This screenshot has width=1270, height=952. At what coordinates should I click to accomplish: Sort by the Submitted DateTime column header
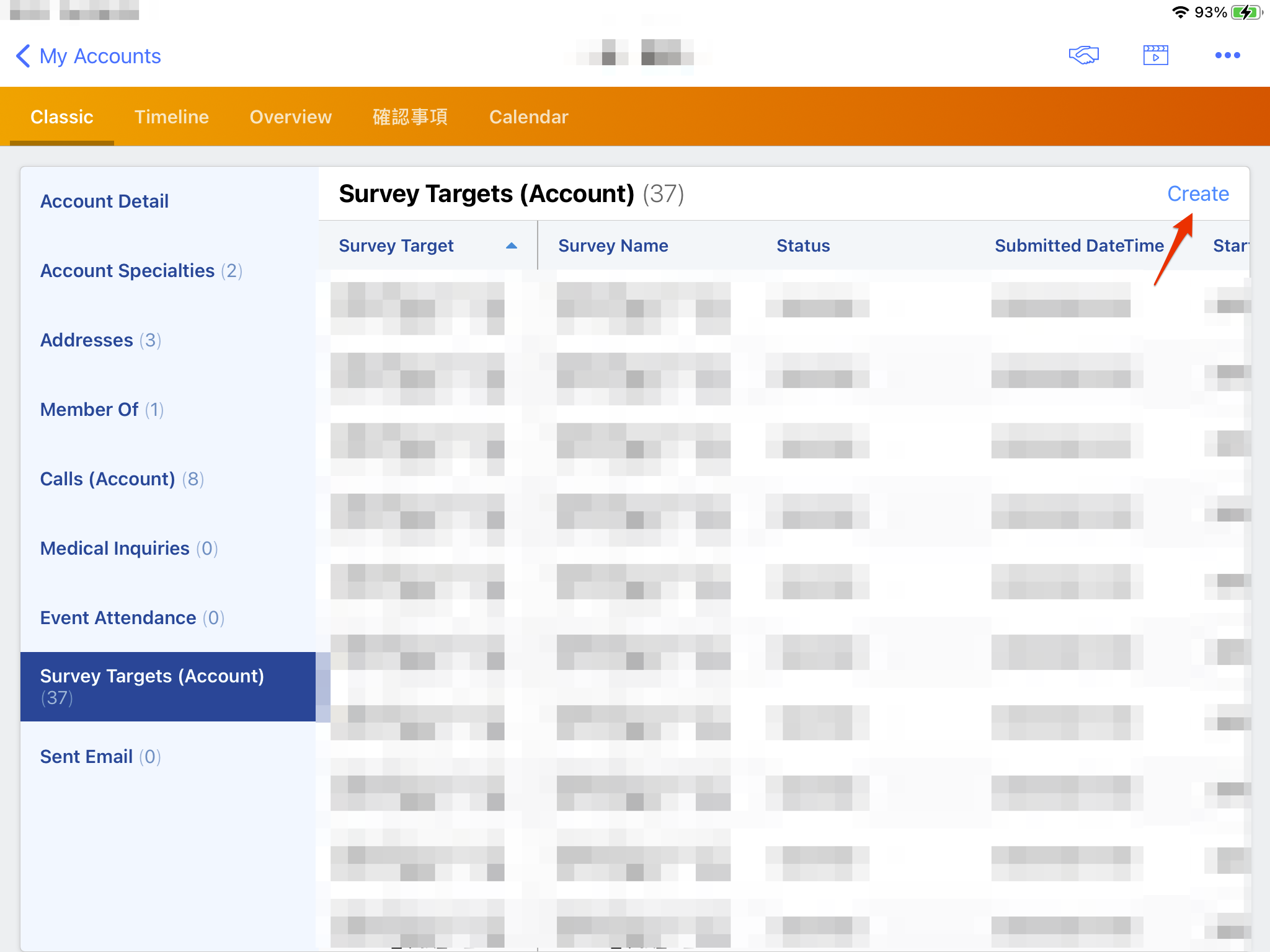[1078, 246]
